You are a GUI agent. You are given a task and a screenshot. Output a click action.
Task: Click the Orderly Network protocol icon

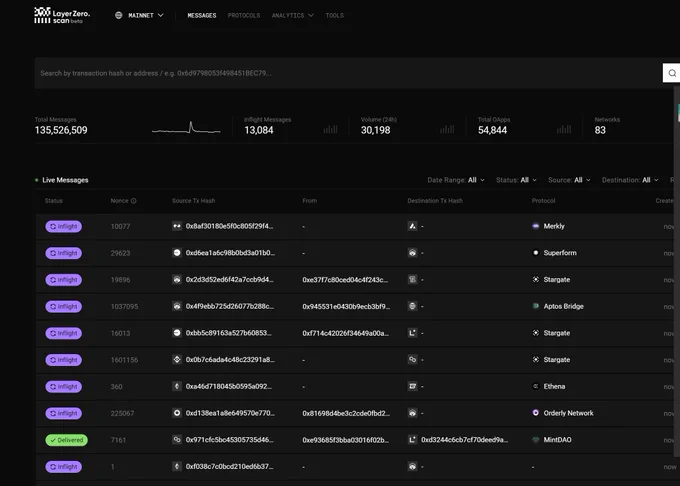(x=536, y=413)
